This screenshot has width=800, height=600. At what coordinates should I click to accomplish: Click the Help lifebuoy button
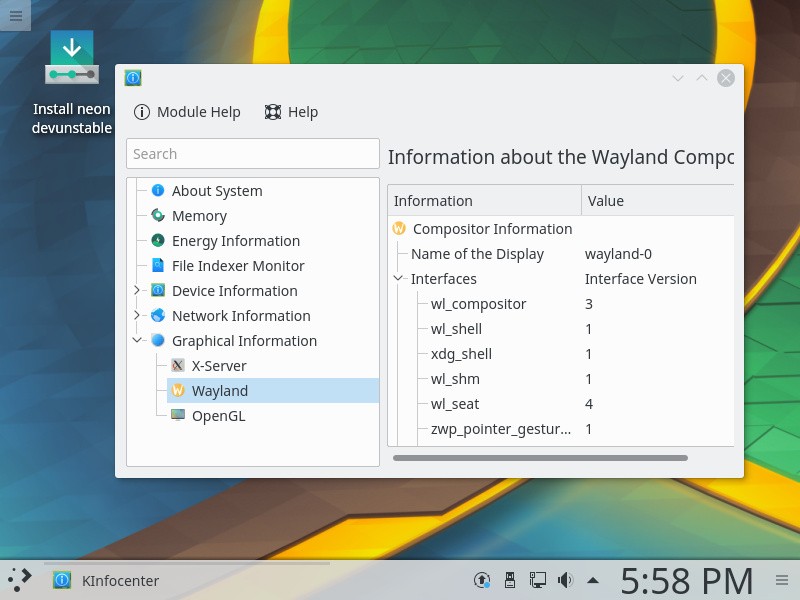click(x=291, y=112)
